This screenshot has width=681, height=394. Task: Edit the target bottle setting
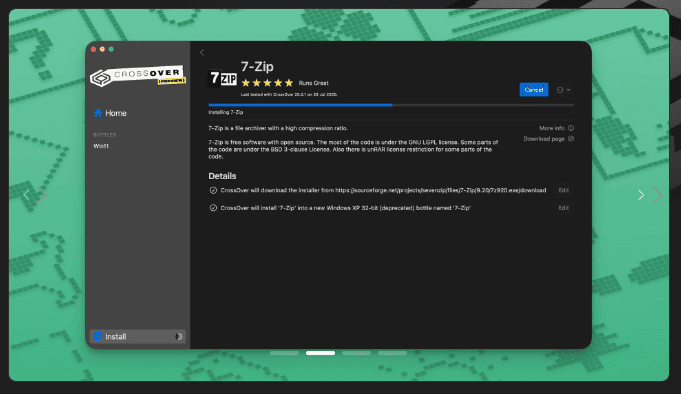point(564,208)
